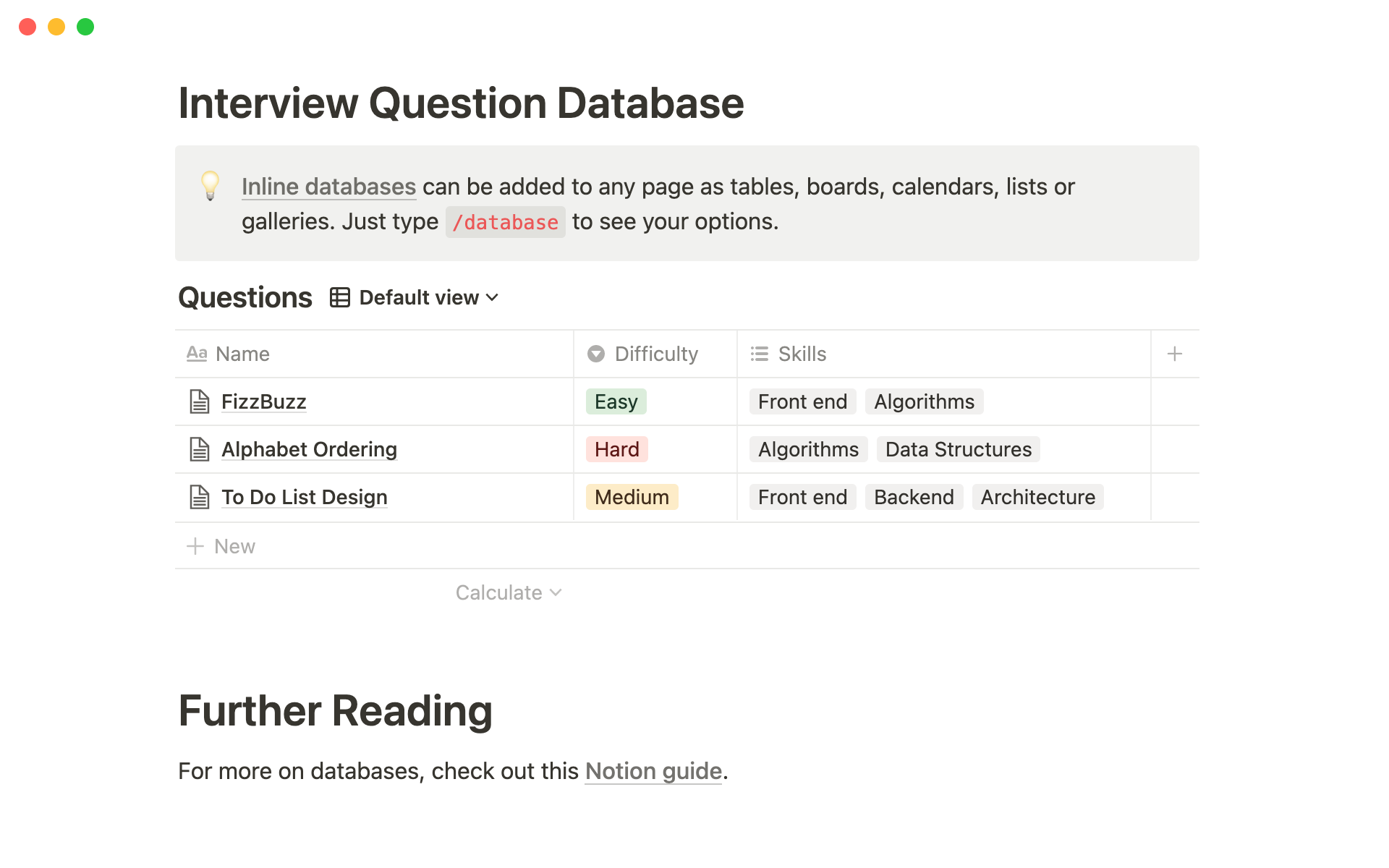Click the select icon in the Difficulty header
Screen dimensions: 1389x868
pos(596,354)
